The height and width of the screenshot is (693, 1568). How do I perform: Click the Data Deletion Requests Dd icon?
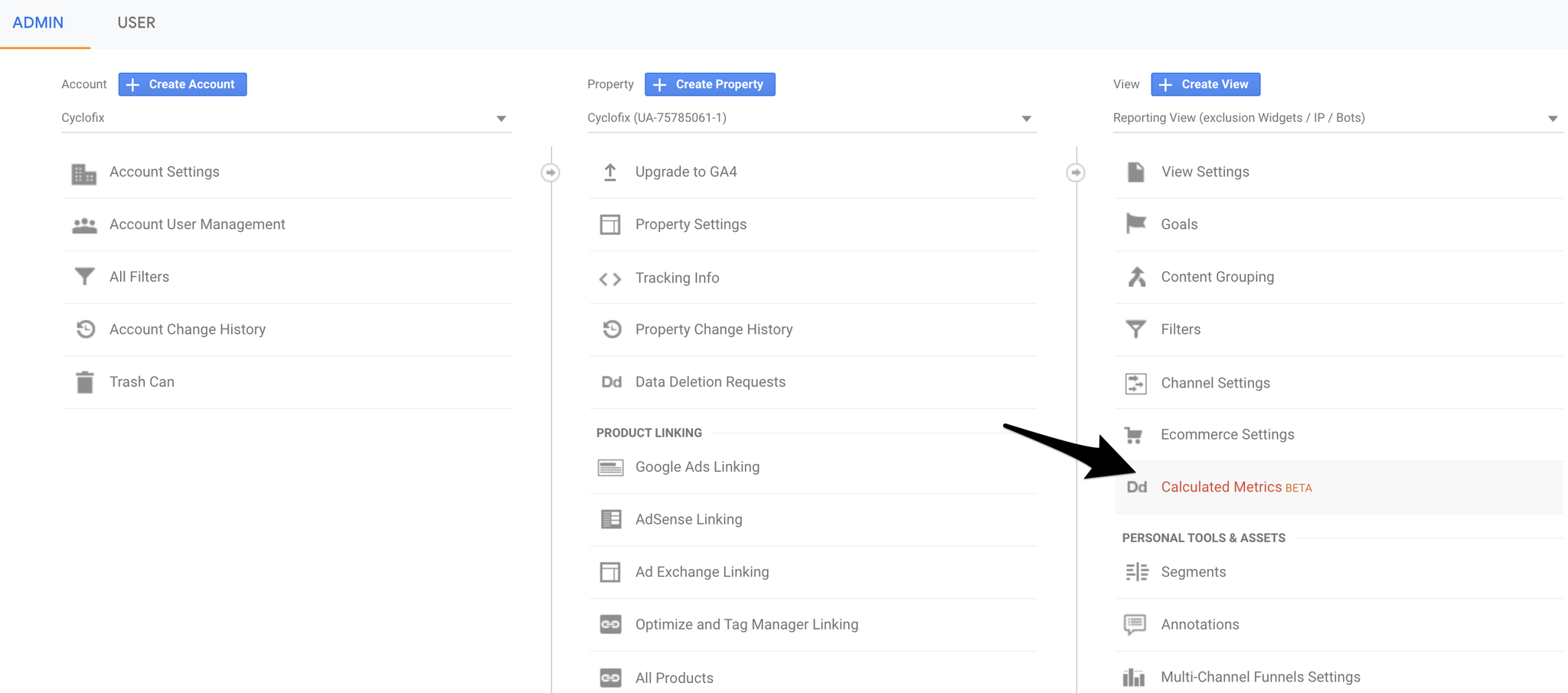[x=611, y=382]
